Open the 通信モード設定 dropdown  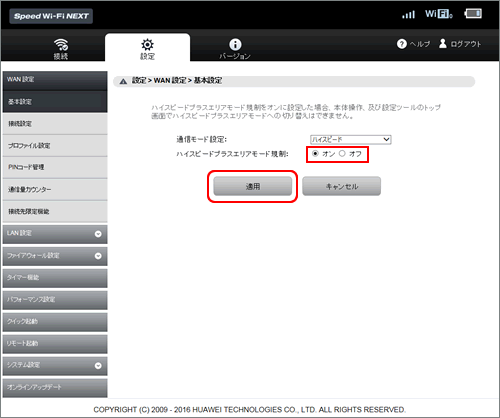(x=350, y=139)
